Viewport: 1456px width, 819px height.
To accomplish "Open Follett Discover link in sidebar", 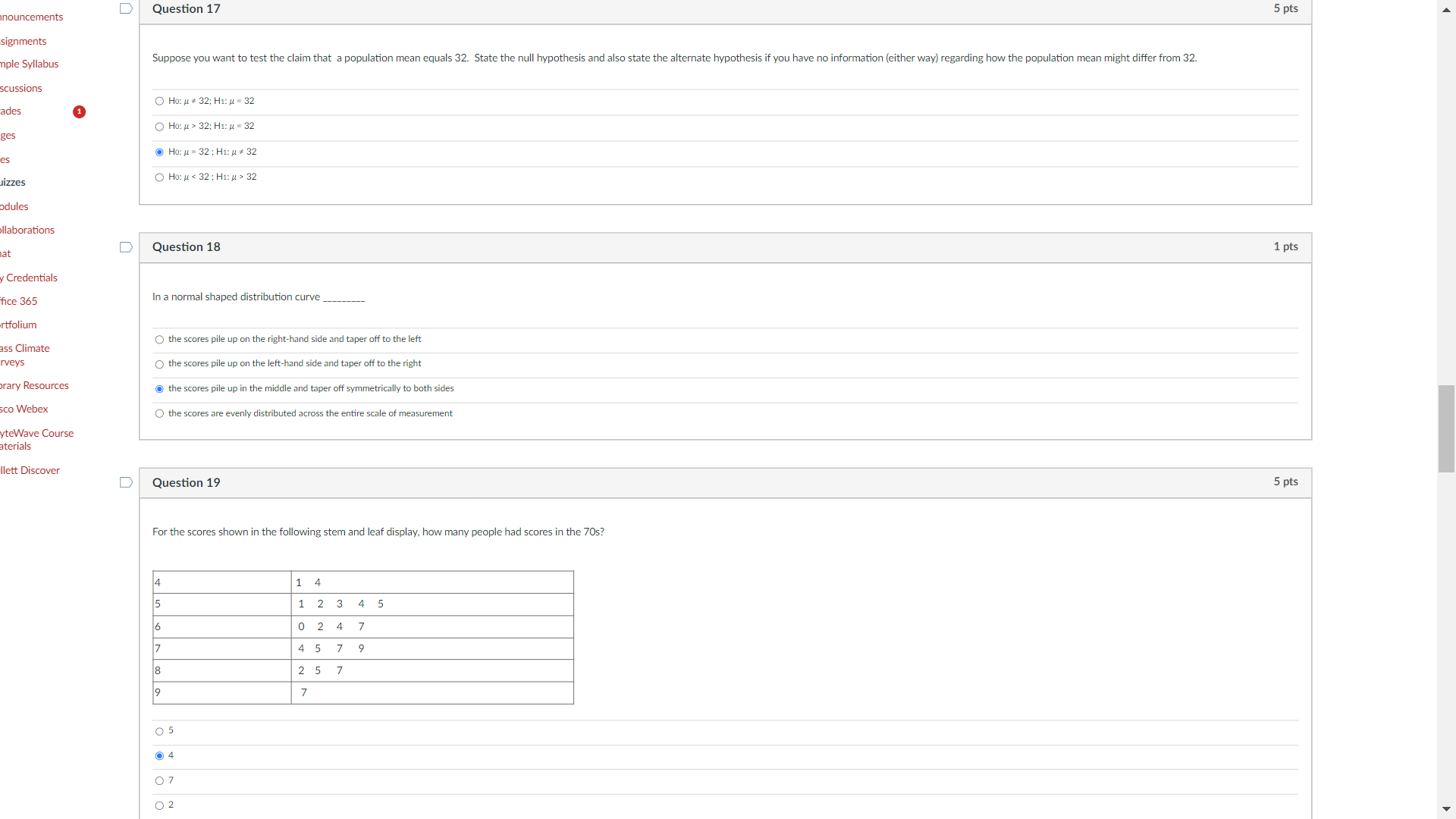I will (30, 470).
